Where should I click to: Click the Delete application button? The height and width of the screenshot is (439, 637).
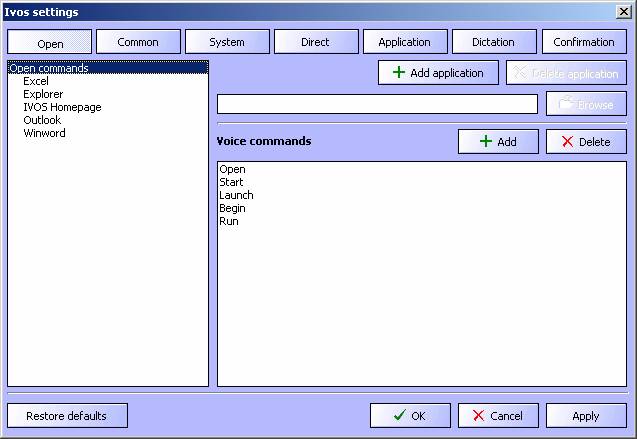point(566,73)
